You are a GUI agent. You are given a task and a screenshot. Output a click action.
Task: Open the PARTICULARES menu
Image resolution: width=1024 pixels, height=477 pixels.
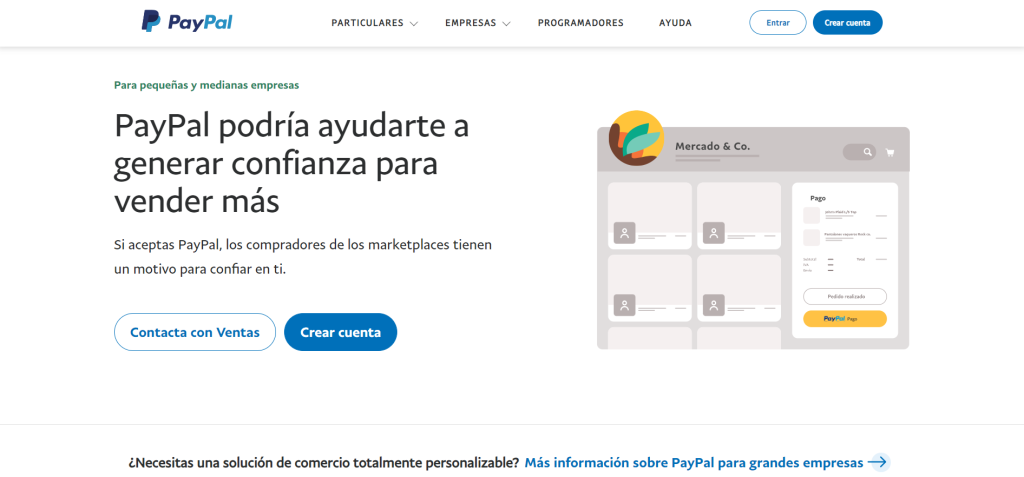pyautogui.click(x=367, y=23)
